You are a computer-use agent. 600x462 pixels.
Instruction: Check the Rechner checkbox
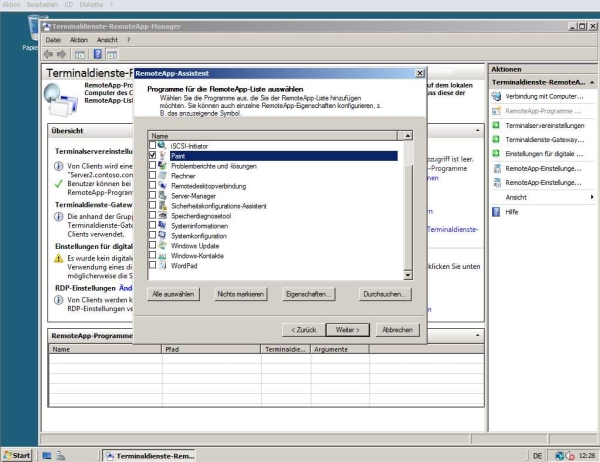tap(152, 175)
